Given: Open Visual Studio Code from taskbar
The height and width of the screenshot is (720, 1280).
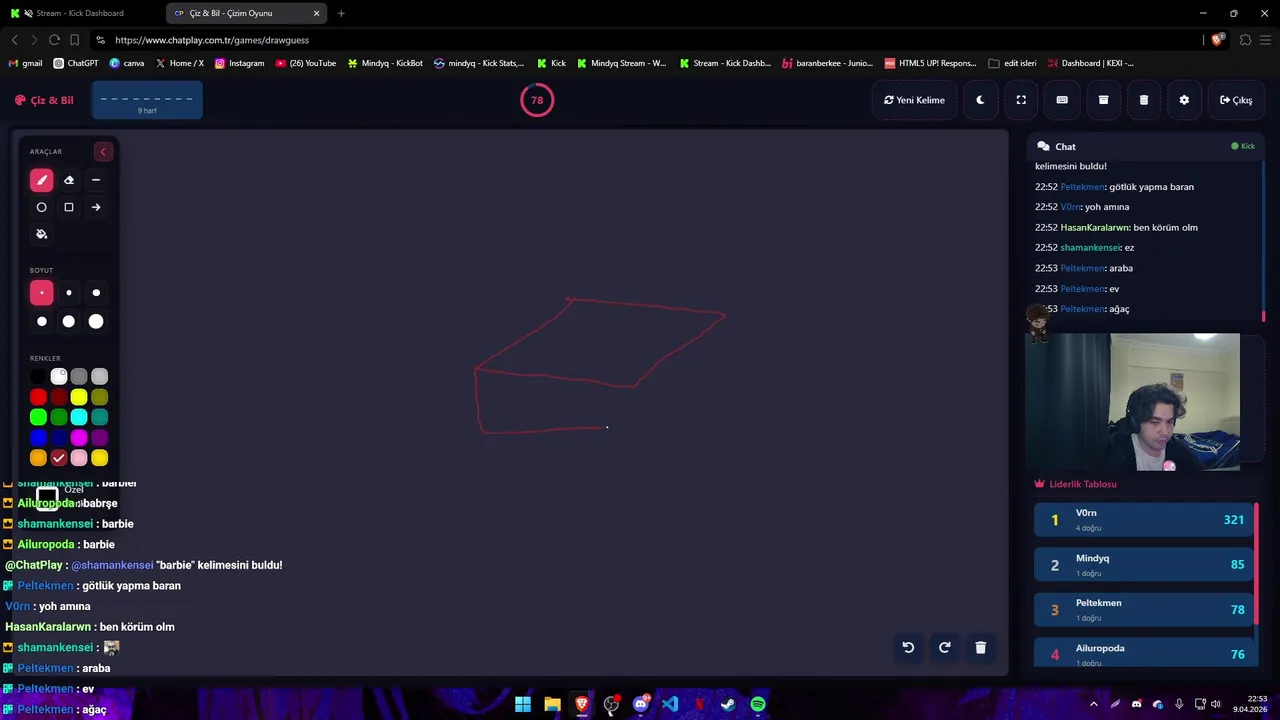Looking at the screenshot, I should tap(670, 704).
